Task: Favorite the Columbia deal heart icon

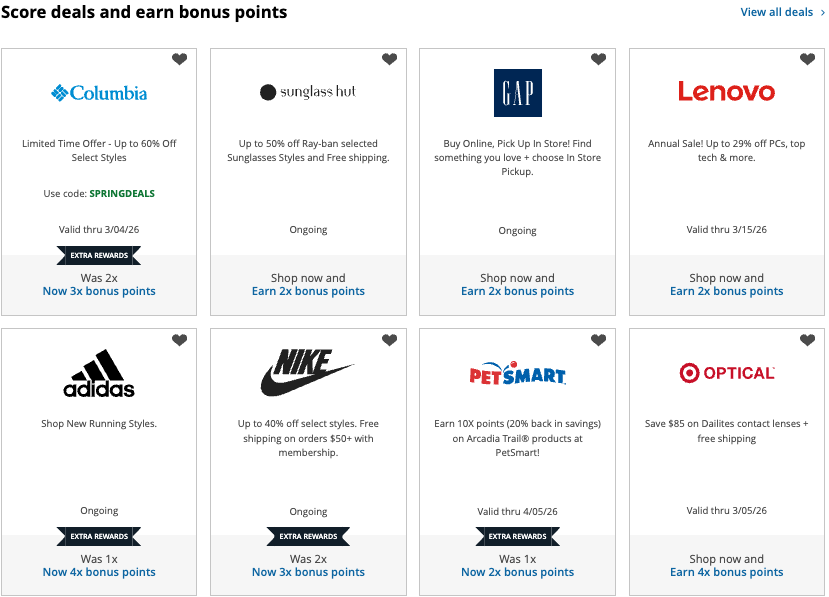Action: 180,60
